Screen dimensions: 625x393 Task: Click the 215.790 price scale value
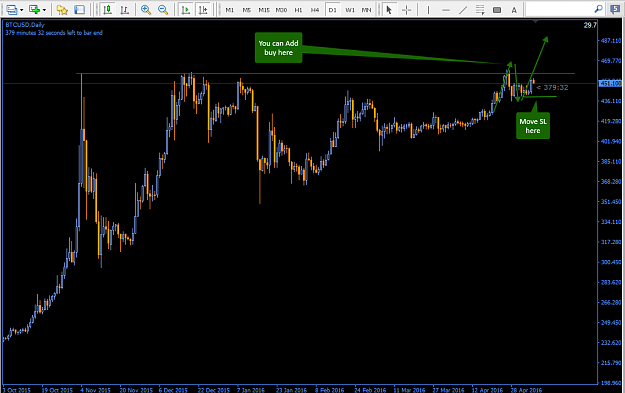pyautogui.click(x=611, y=362)
